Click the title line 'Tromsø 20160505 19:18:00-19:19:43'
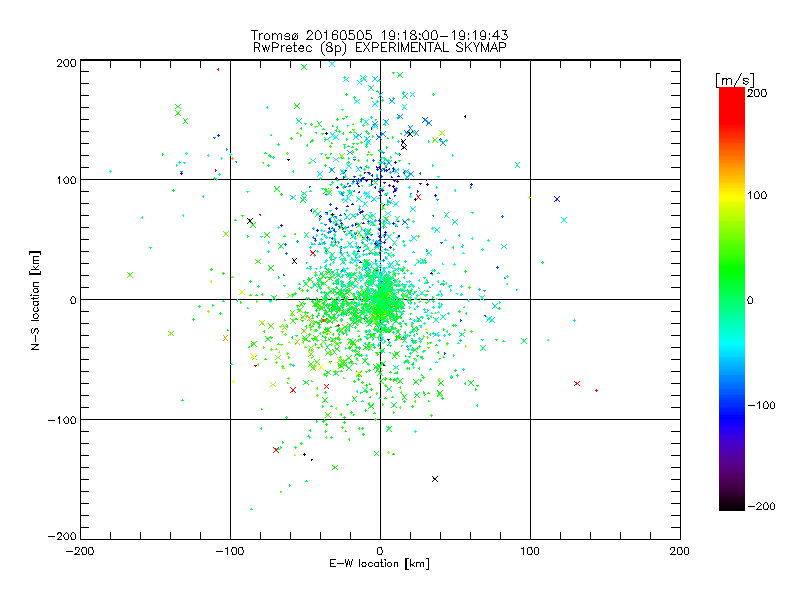 point(379,35)
